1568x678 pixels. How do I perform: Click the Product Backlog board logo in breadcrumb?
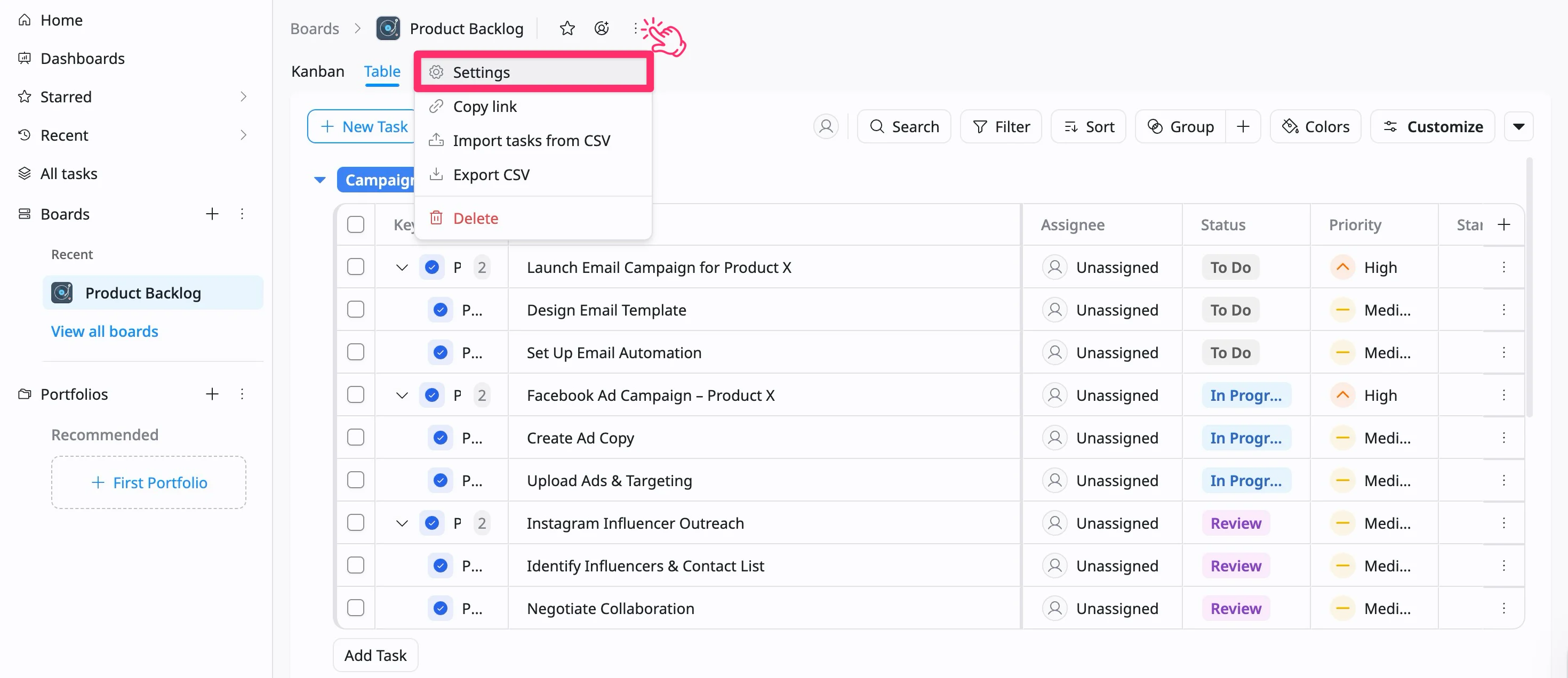388,28
